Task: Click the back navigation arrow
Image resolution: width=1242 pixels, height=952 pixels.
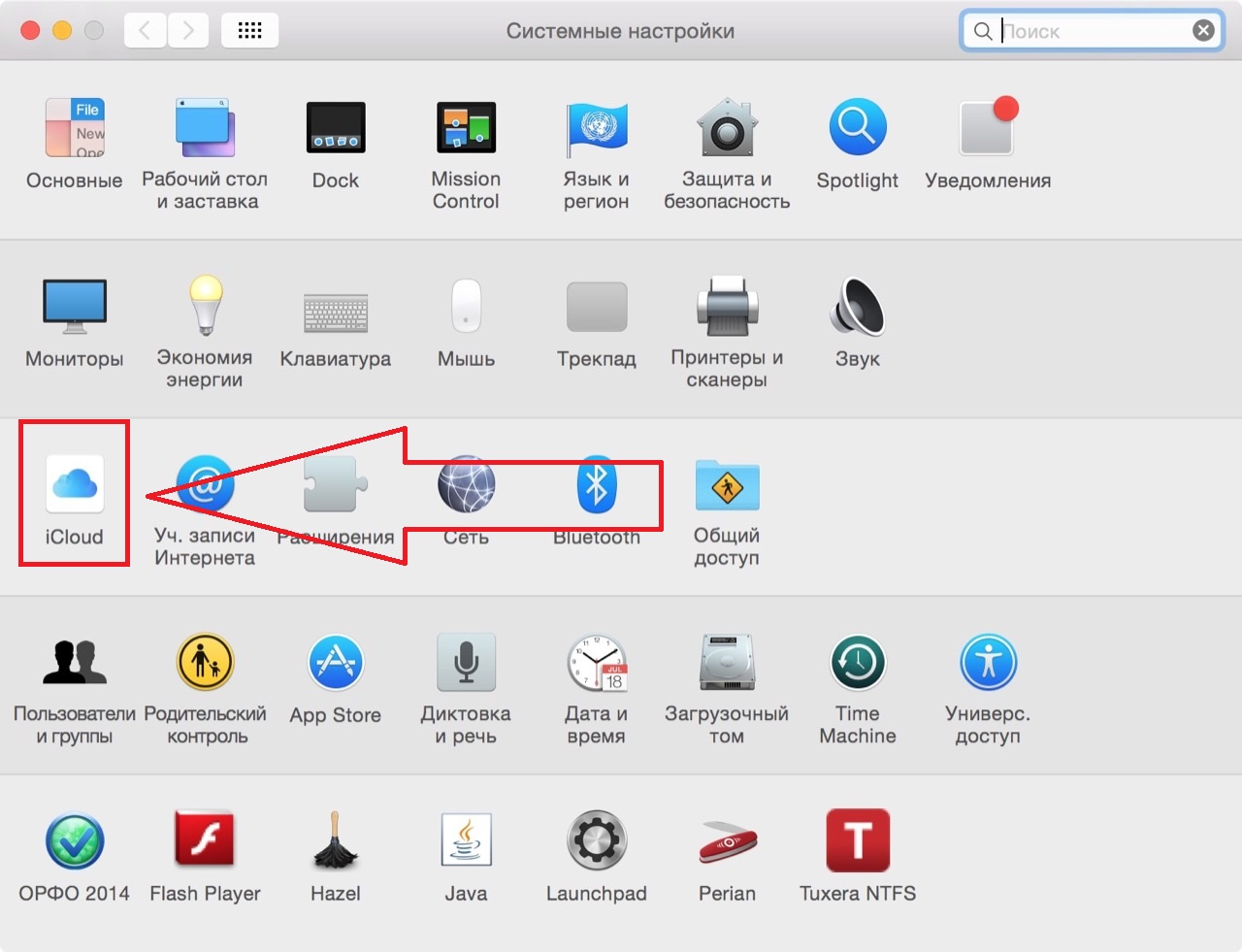Action: (x=145, y=31)
